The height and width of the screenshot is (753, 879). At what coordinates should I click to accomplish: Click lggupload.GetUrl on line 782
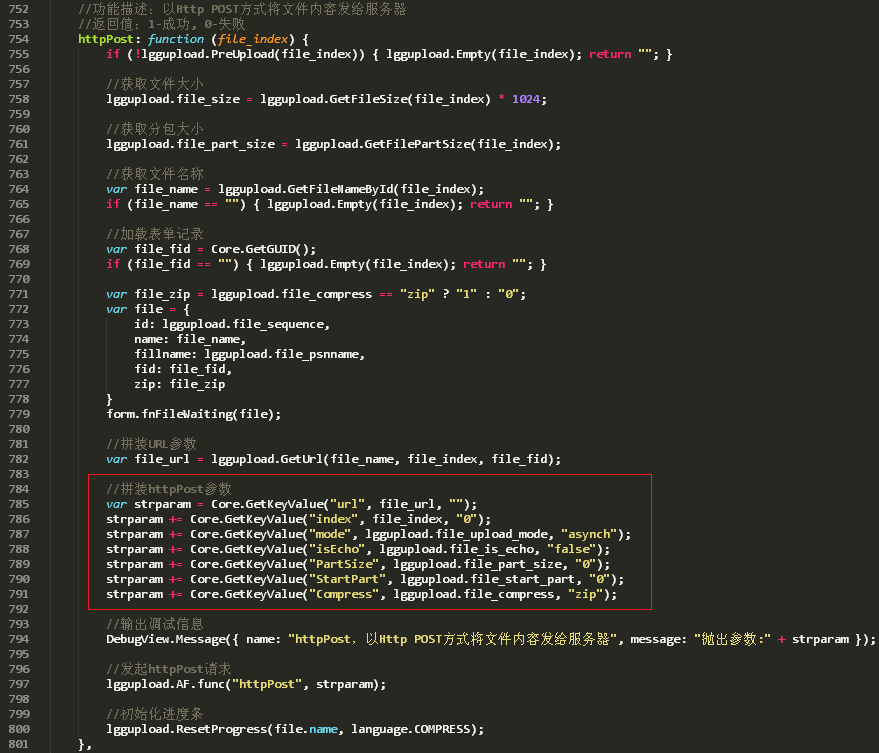click(267, 459)
